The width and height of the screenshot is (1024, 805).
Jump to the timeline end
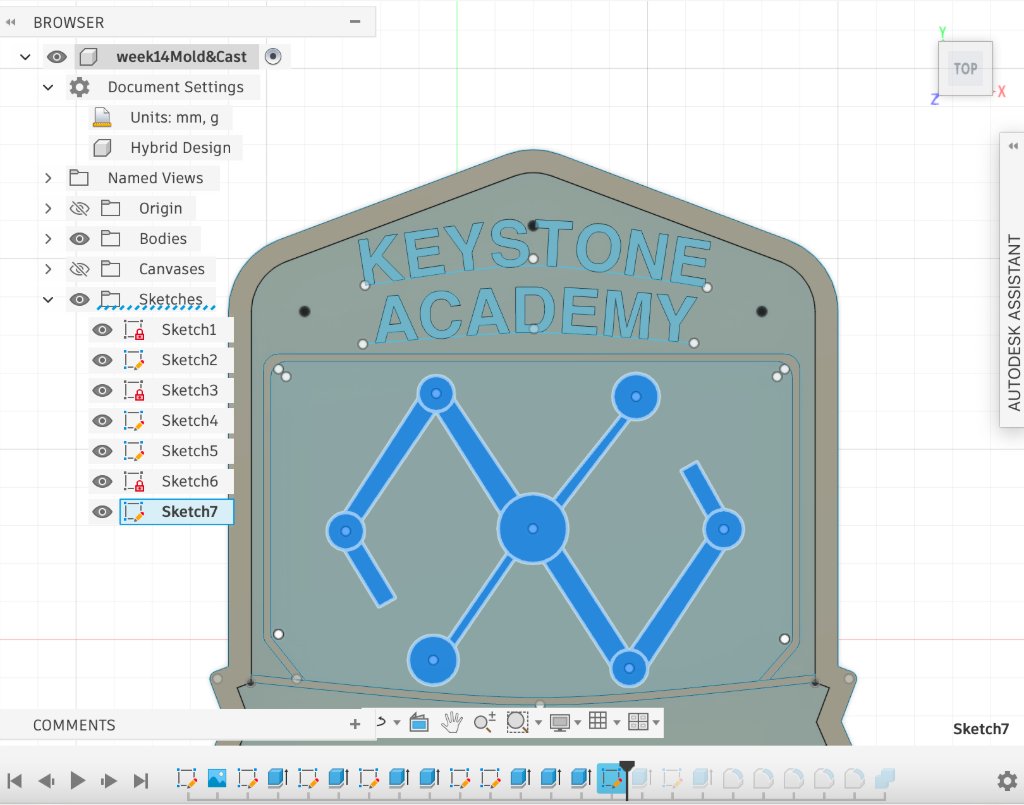point(140,780)
